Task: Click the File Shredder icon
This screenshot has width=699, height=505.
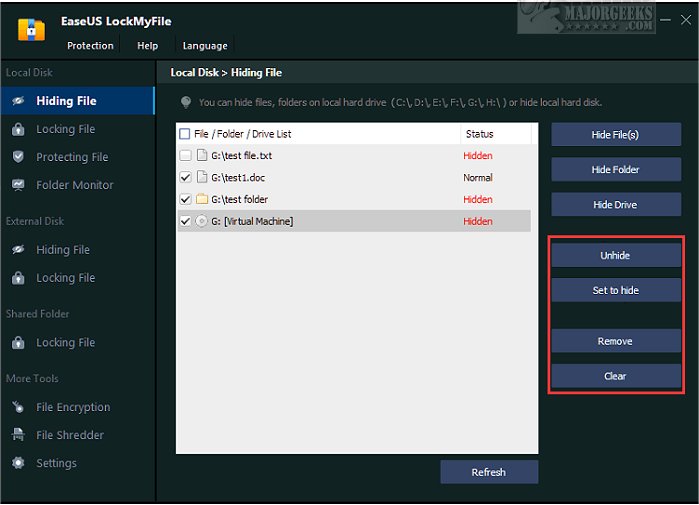Action: (18, 435)
